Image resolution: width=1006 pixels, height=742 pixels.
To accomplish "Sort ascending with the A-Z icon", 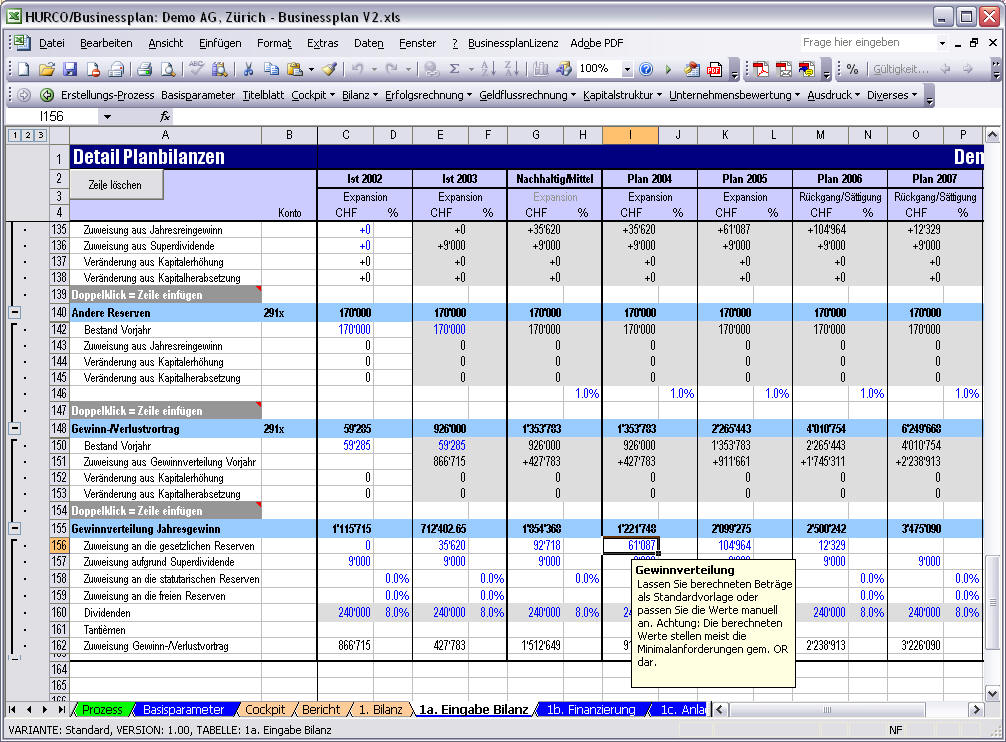I will pyautogui.click(x=488, y=69).
